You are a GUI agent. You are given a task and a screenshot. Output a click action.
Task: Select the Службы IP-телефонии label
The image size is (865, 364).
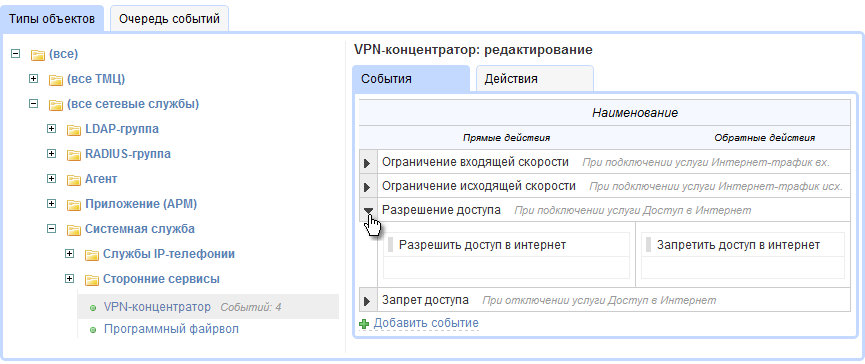169,254
